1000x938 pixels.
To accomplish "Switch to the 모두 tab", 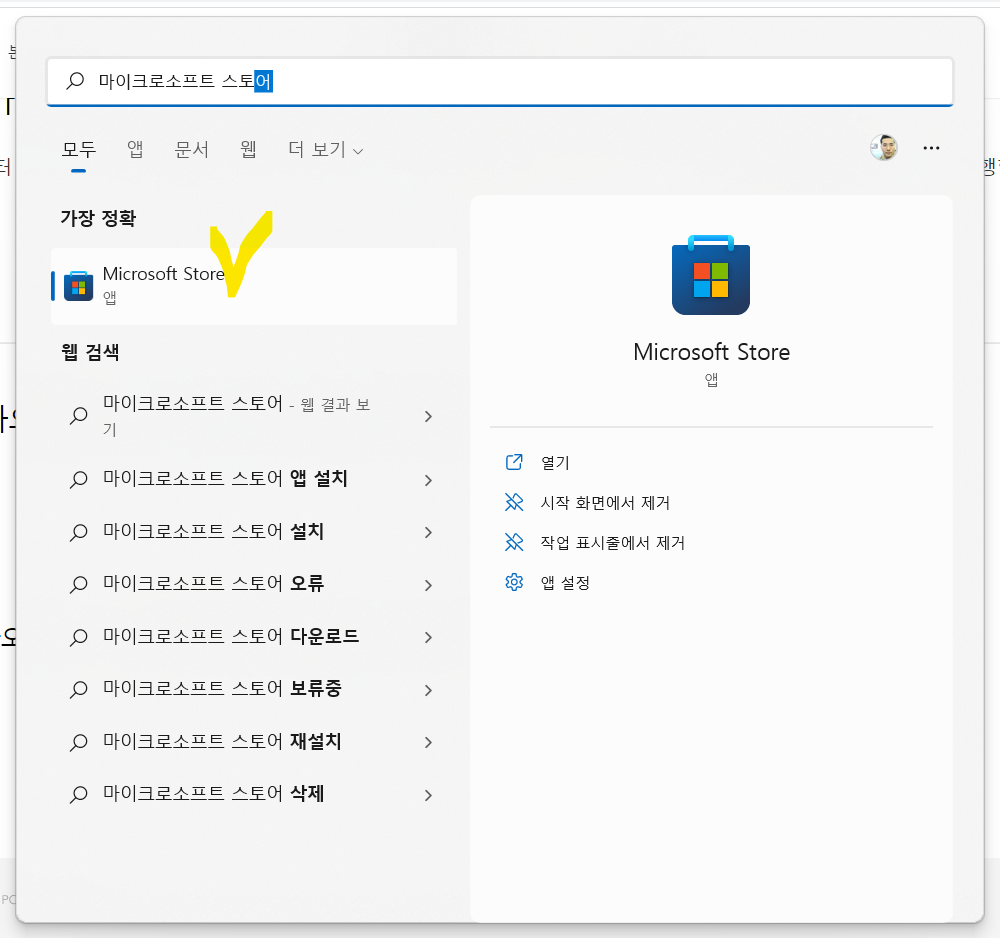I will click(78, 149).
